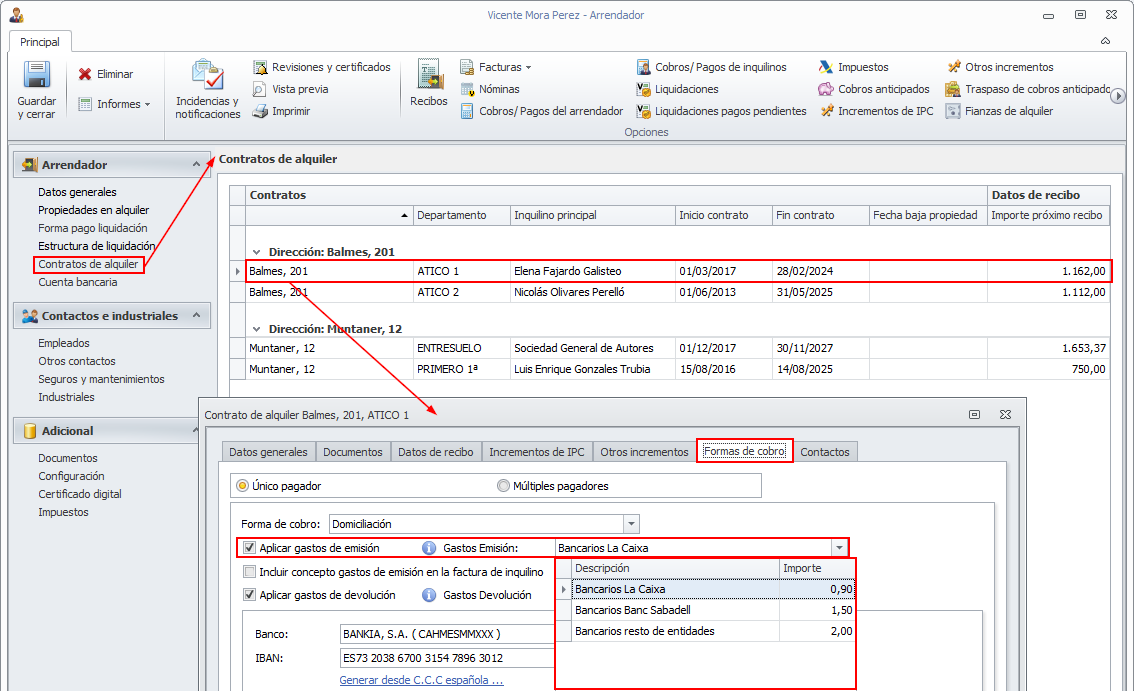Collapse the Dirección: Muntaner, 12 group
Screen dimensions: 1134x691
[x=258, y=329]
